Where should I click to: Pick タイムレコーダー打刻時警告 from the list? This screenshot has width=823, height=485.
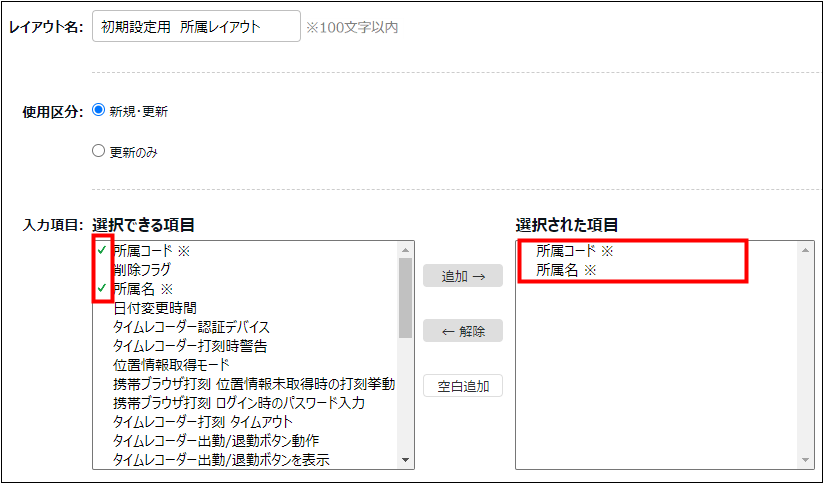(x=190, y=346)
